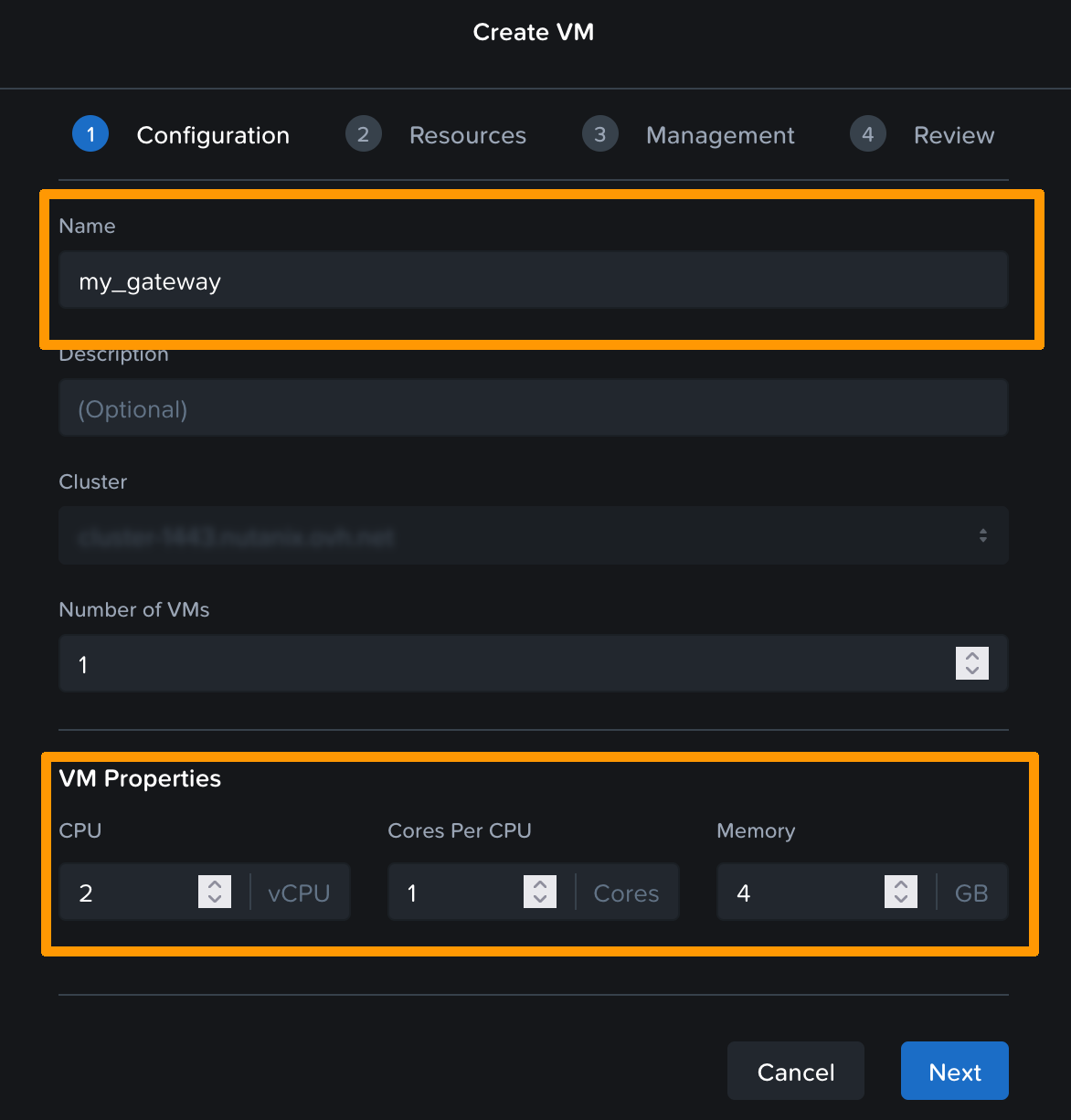
Task: Open the Number of VMs spinner control
Action: (x=972, y=663)
